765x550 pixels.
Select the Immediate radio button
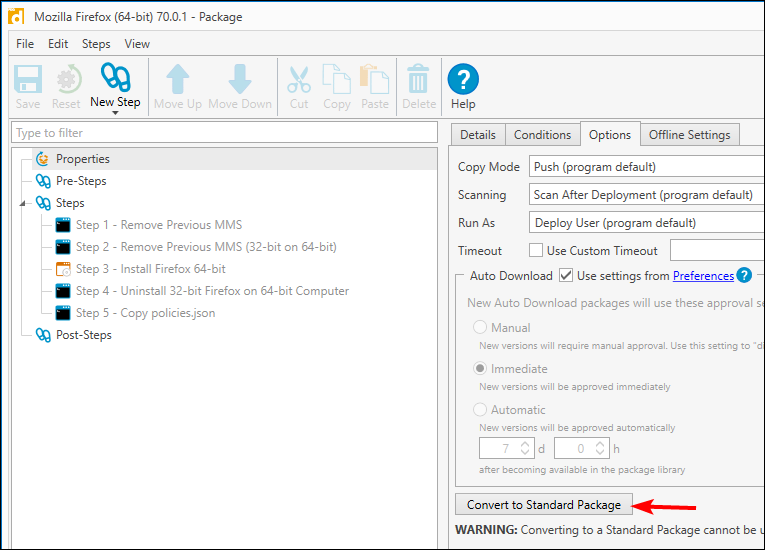[481, 369]
